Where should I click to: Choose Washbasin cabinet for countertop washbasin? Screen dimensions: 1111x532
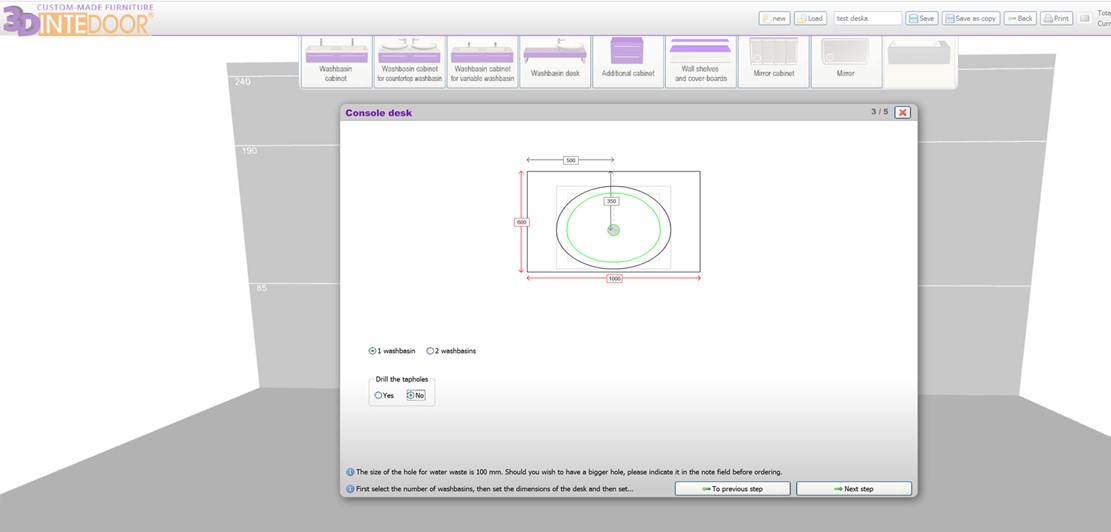[409, 61]
